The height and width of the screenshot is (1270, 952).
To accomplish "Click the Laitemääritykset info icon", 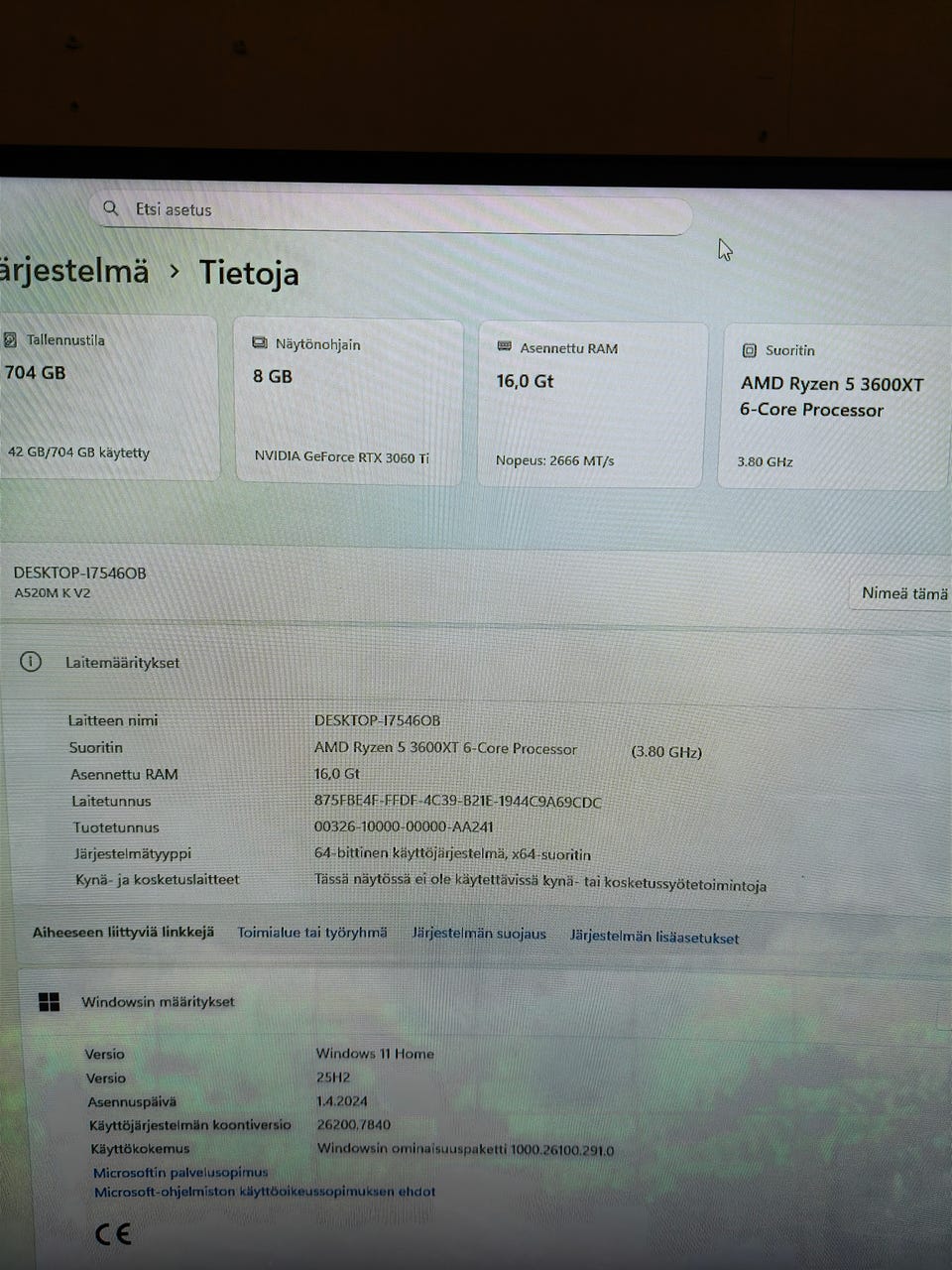I will pyautogui.click(x=31, y=661).
